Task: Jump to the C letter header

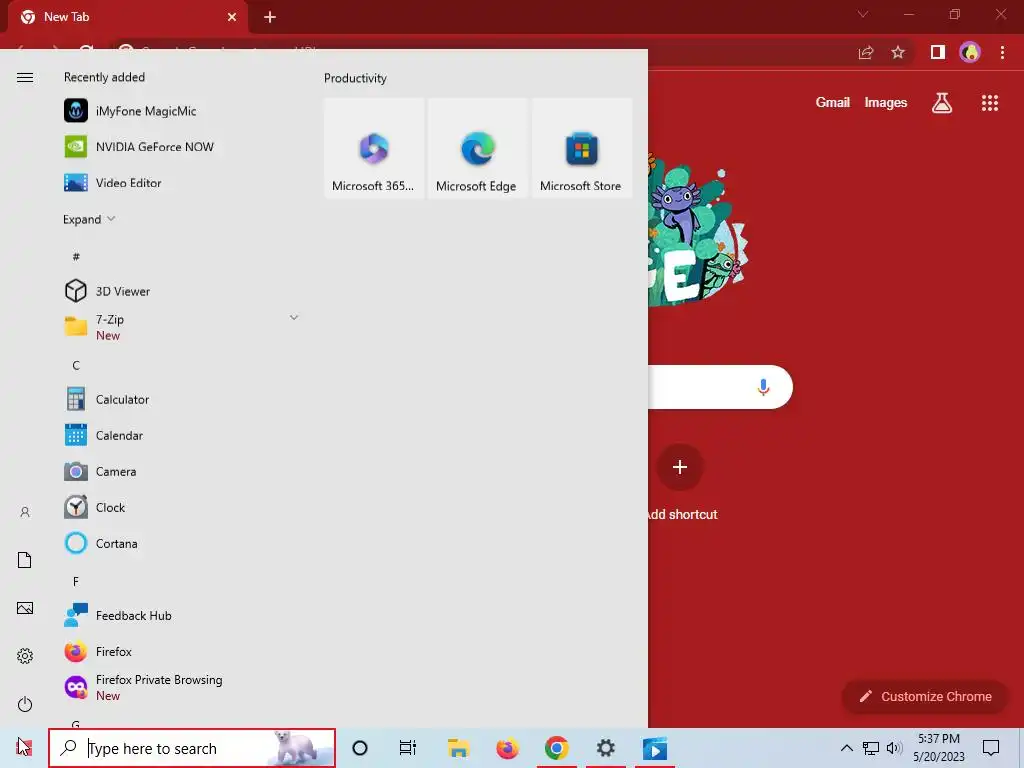Action: (76, 365)
